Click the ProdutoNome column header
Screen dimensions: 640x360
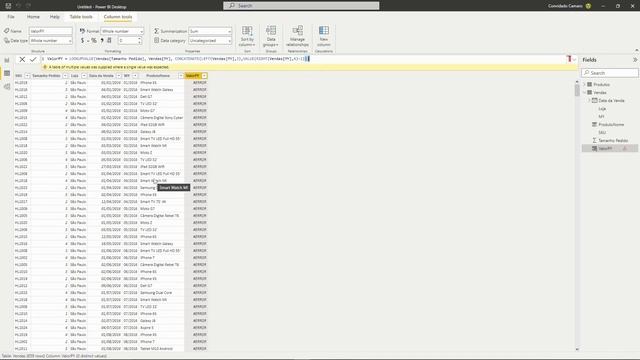tap(158, 76)
